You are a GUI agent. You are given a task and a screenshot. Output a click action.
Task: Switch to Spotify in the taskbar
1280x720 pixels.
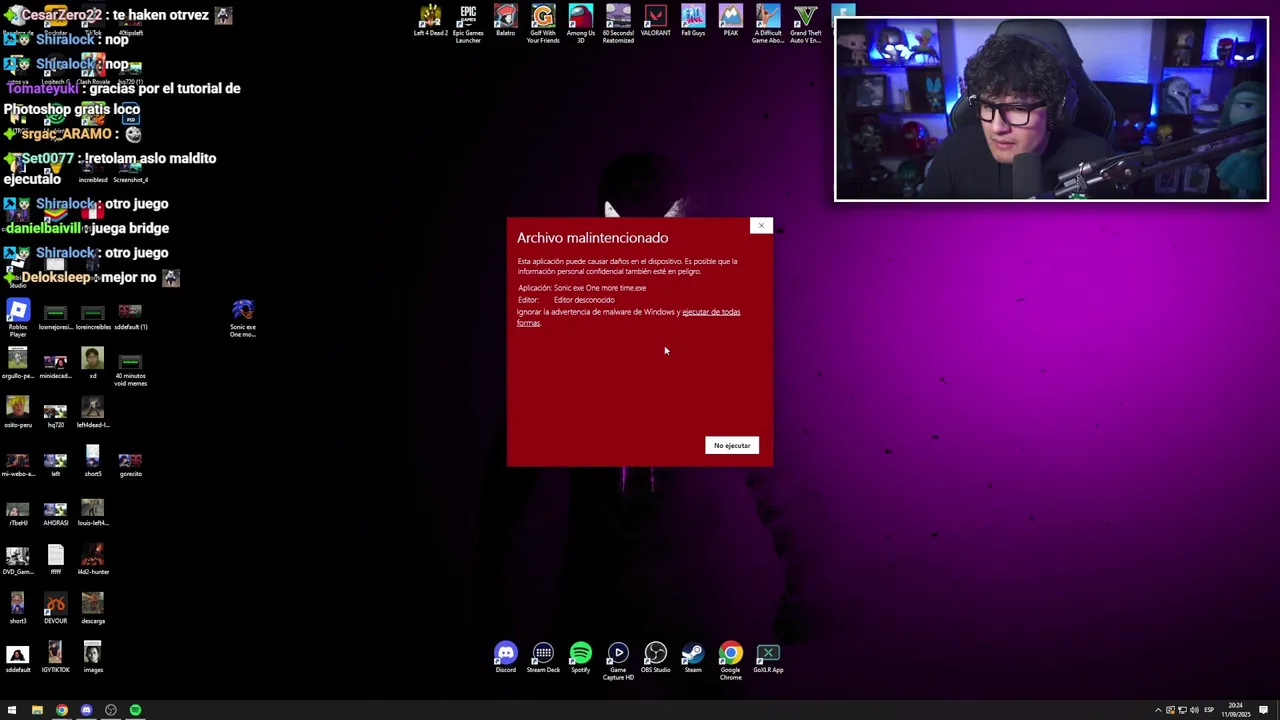click(135, 710)
